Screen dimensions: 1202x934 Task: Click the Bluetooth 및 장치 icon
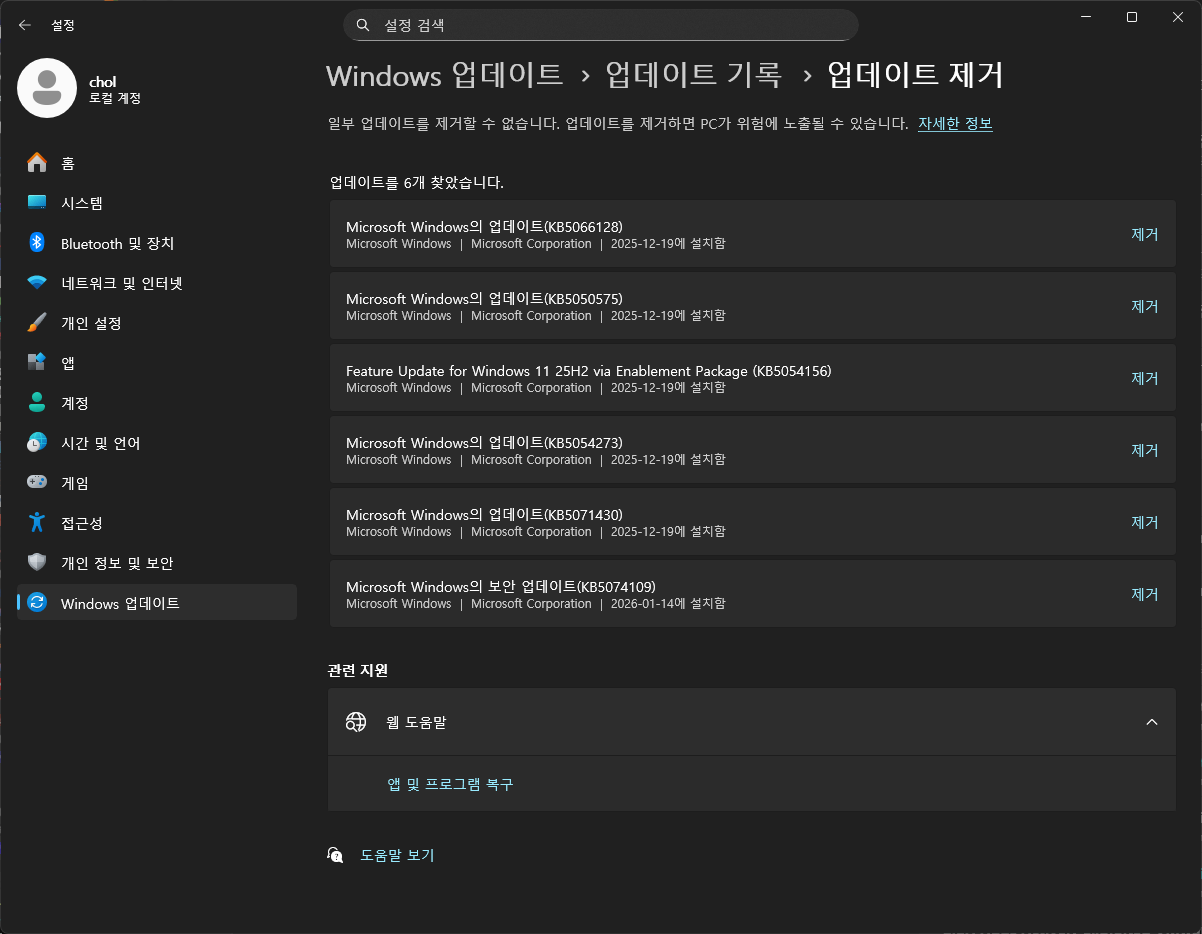pyautogui.click(x=37, y=243)
